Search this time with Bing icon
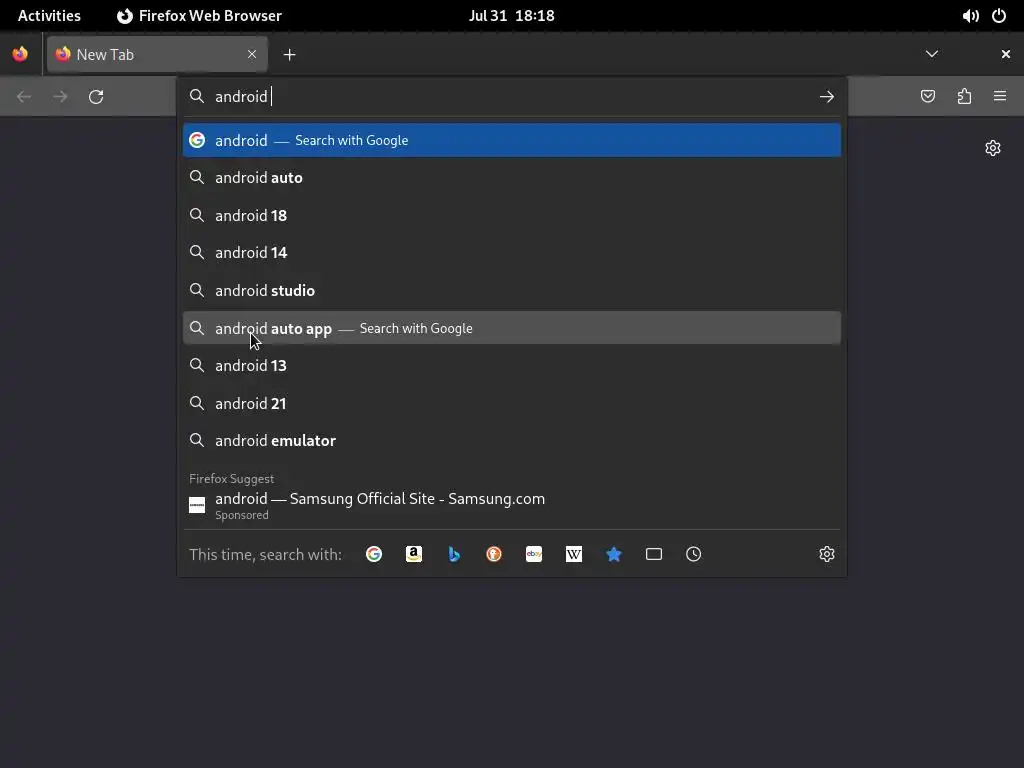 [454, 554]
